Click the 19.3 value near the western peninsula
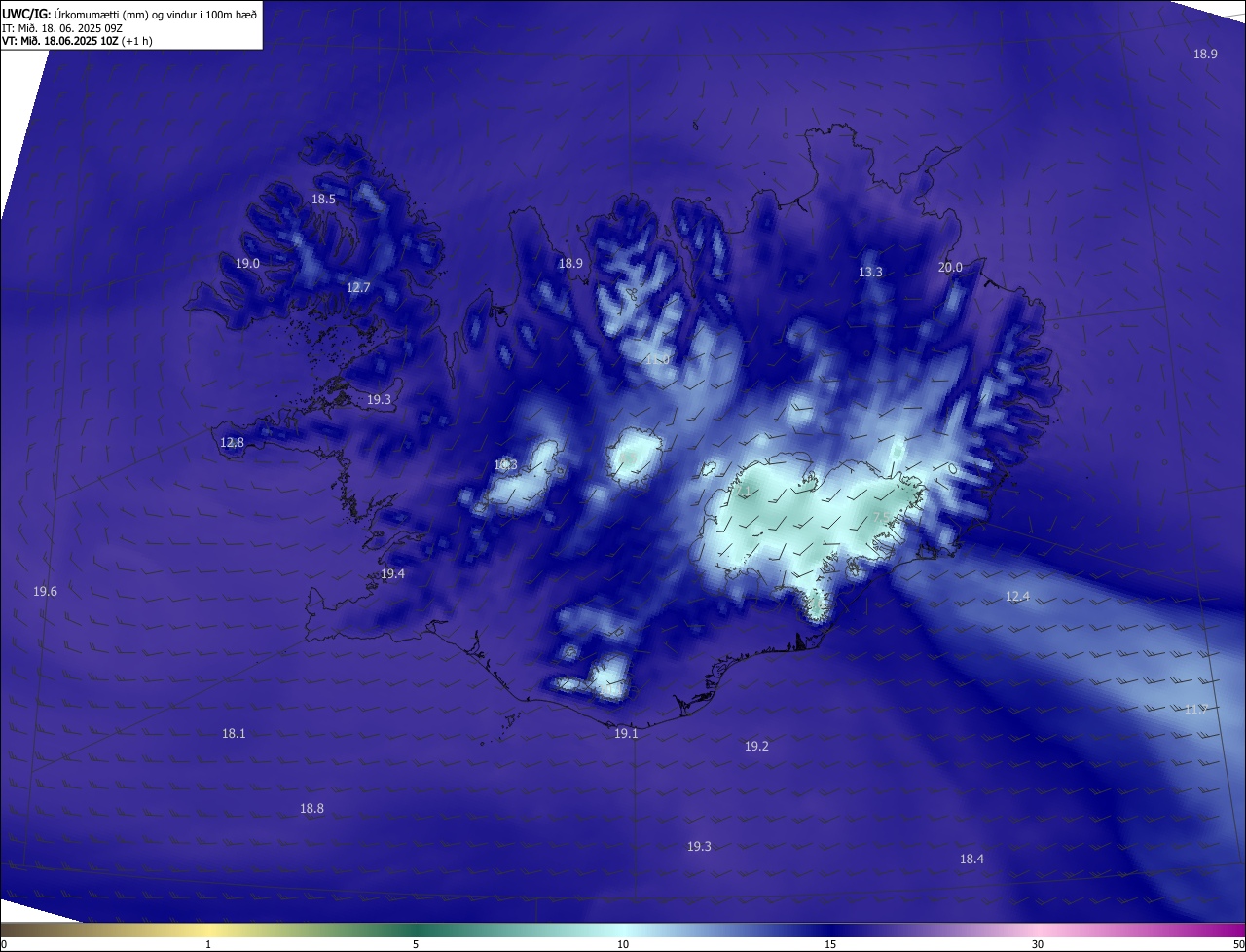This screenshot has height=952, width=1246. point(379,399)
